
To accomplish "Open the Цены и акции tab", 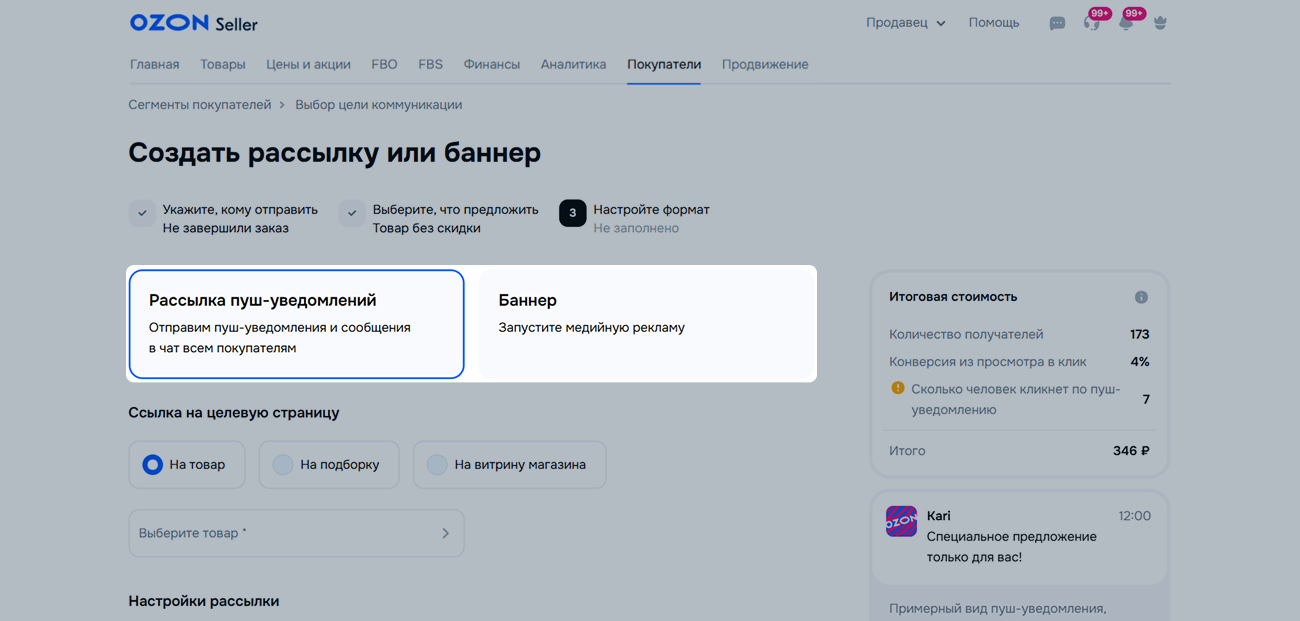I will pos(308,64).
